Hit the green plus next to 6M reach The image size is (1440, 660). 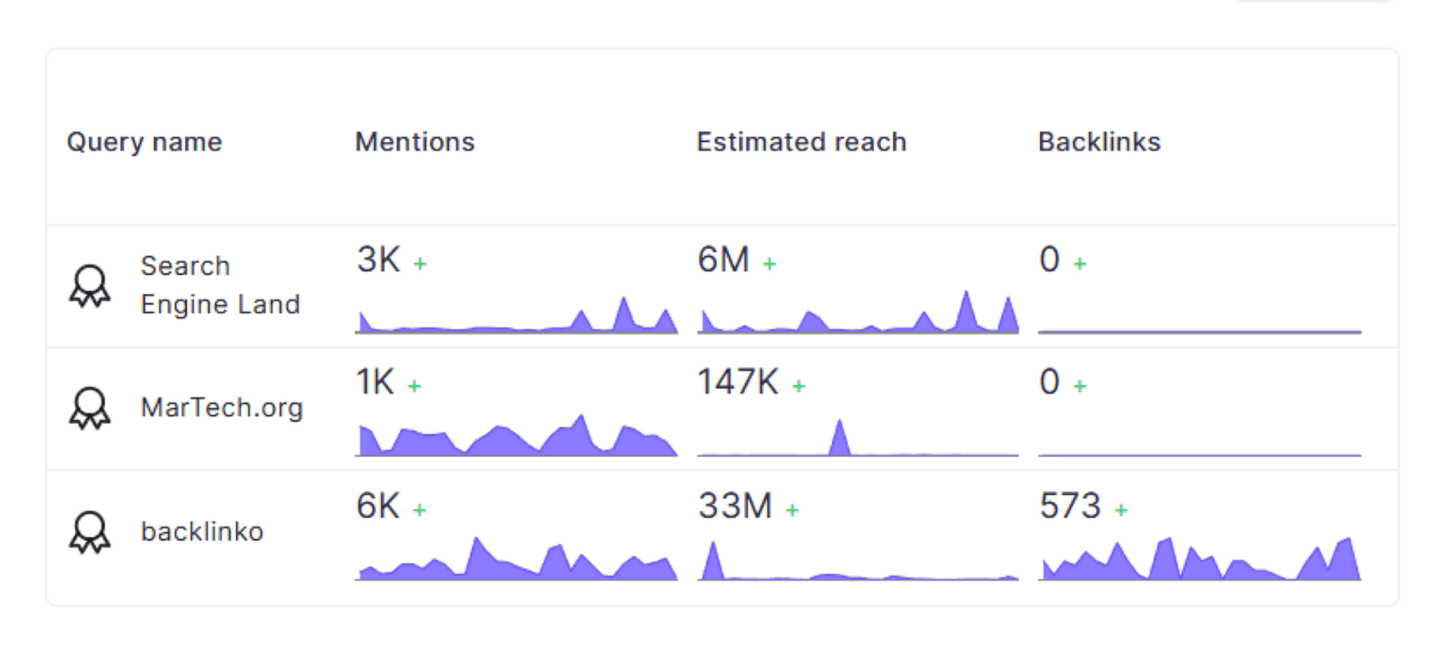tap(769, 264)
